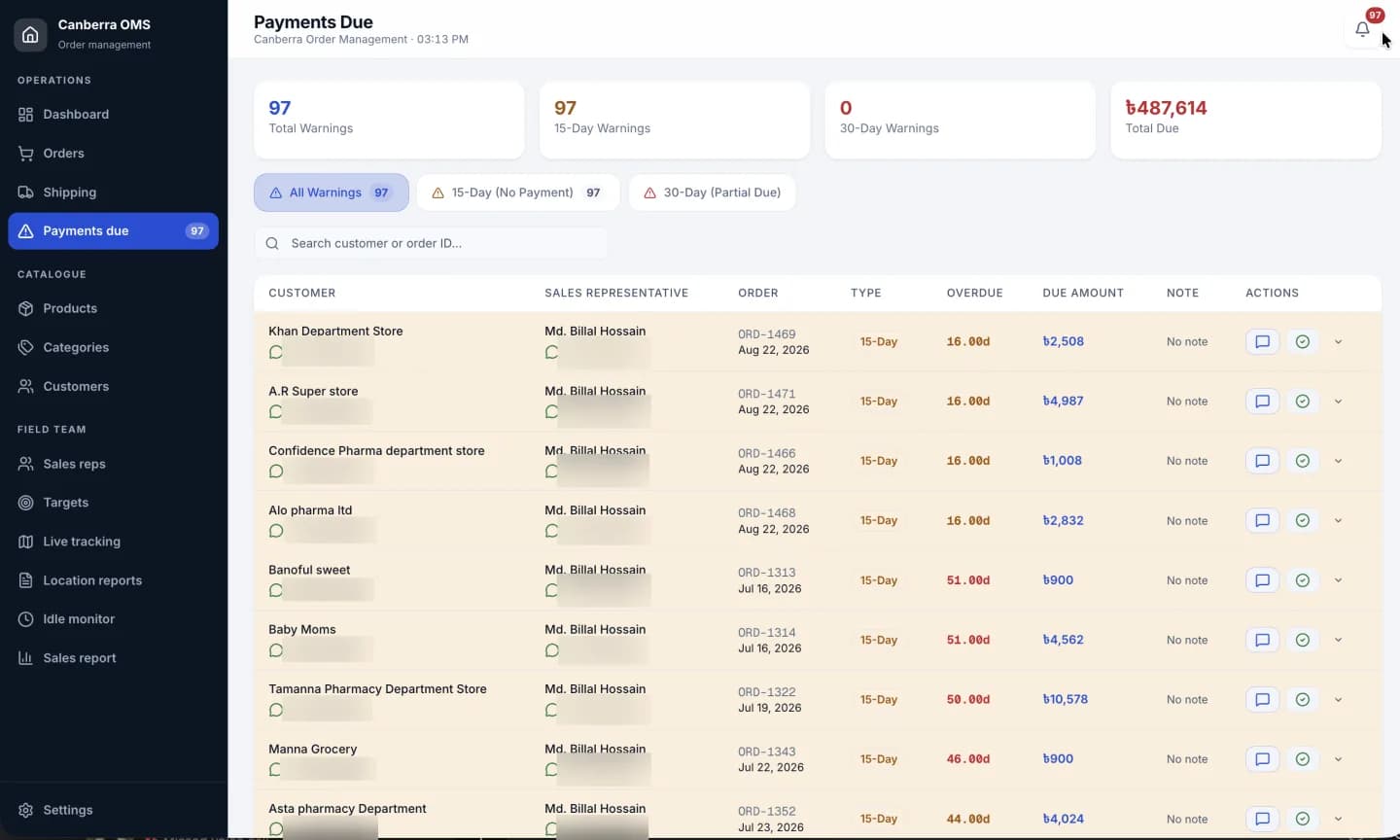Click check icon for Baby Moms row
The image size is (1400, 840).
(x=1303, y=640)
